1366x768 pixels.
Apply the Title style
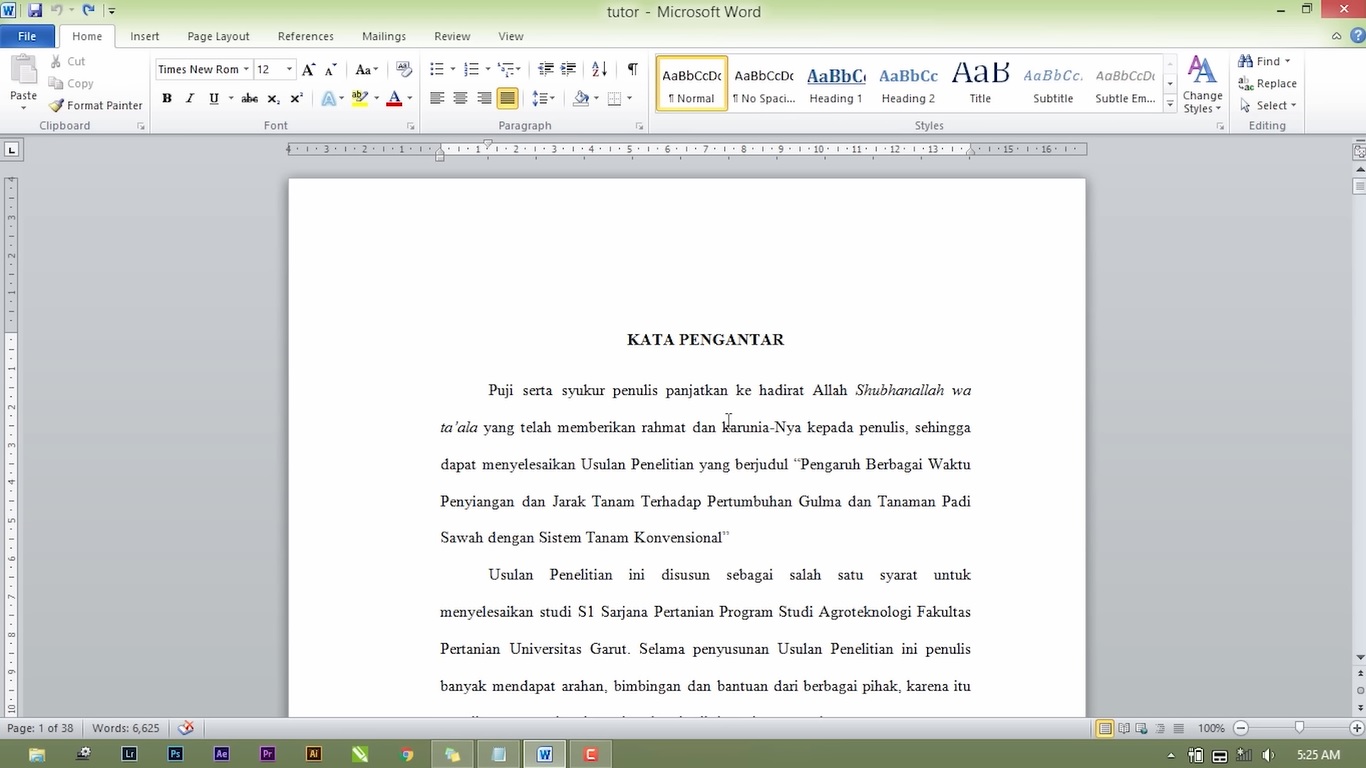click(980, 83)
